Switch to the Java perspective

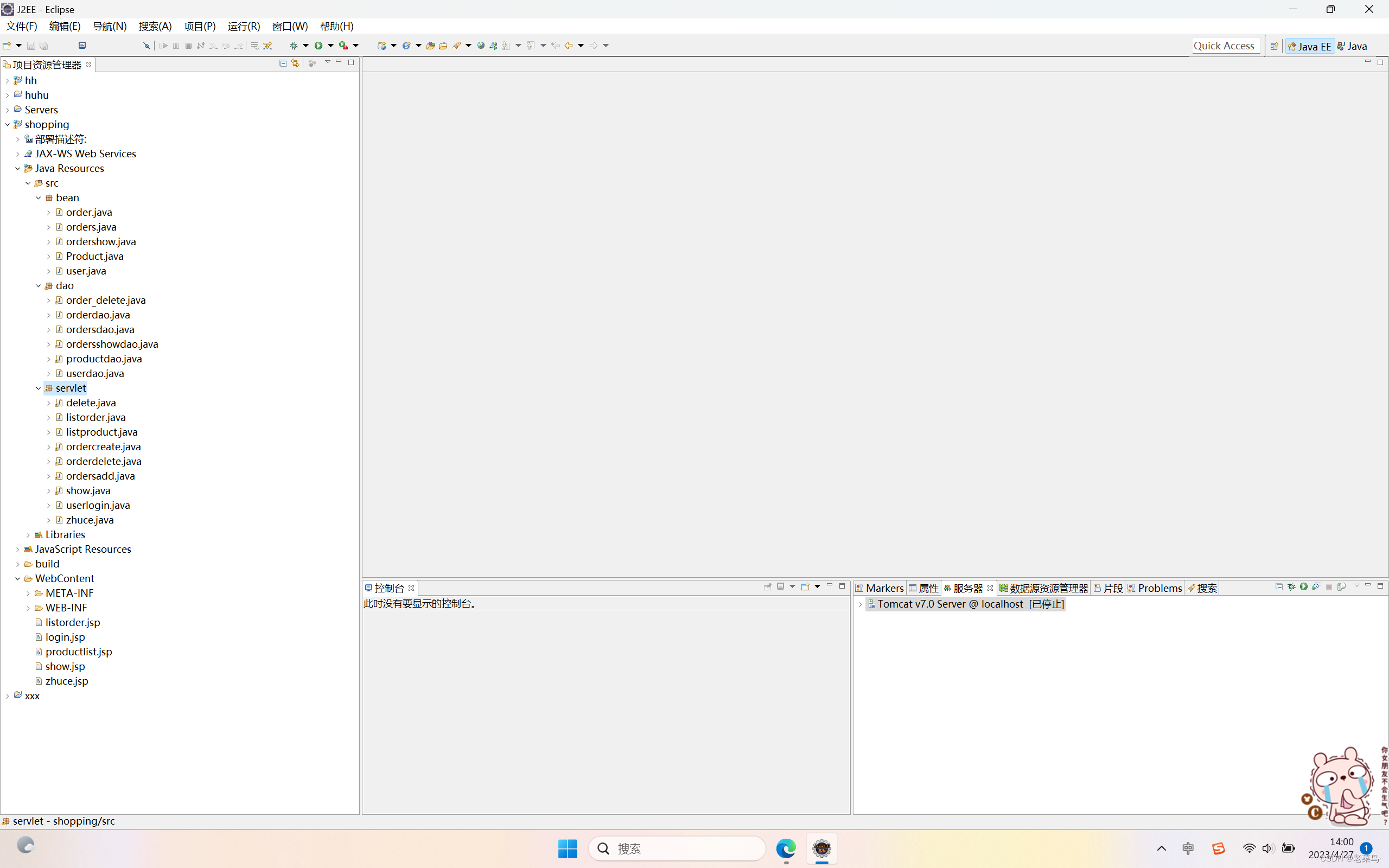pyautogui.click(x=1353, y=46)
